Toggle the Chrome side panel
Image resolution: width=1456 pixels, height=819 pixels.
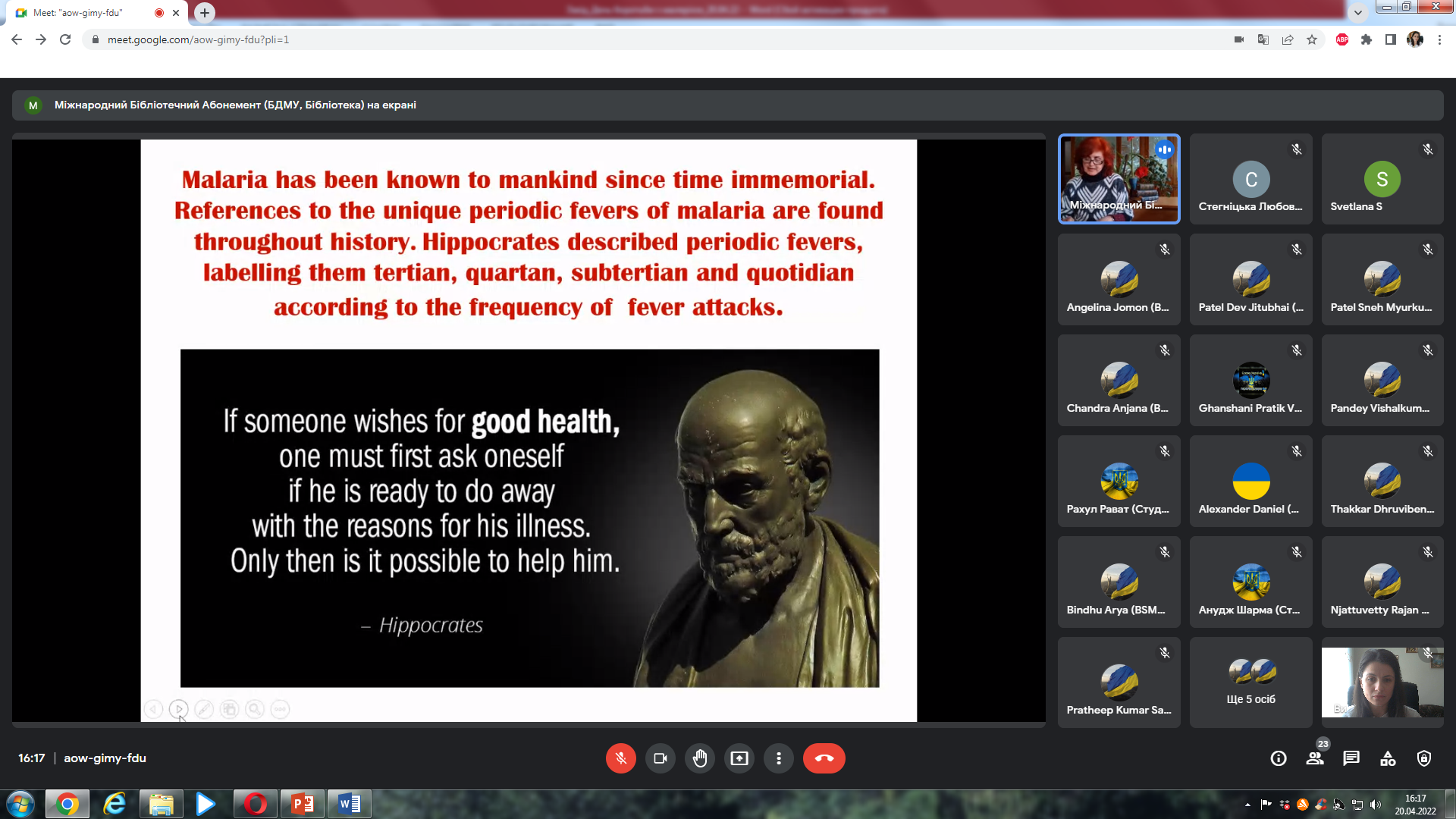1391,39
